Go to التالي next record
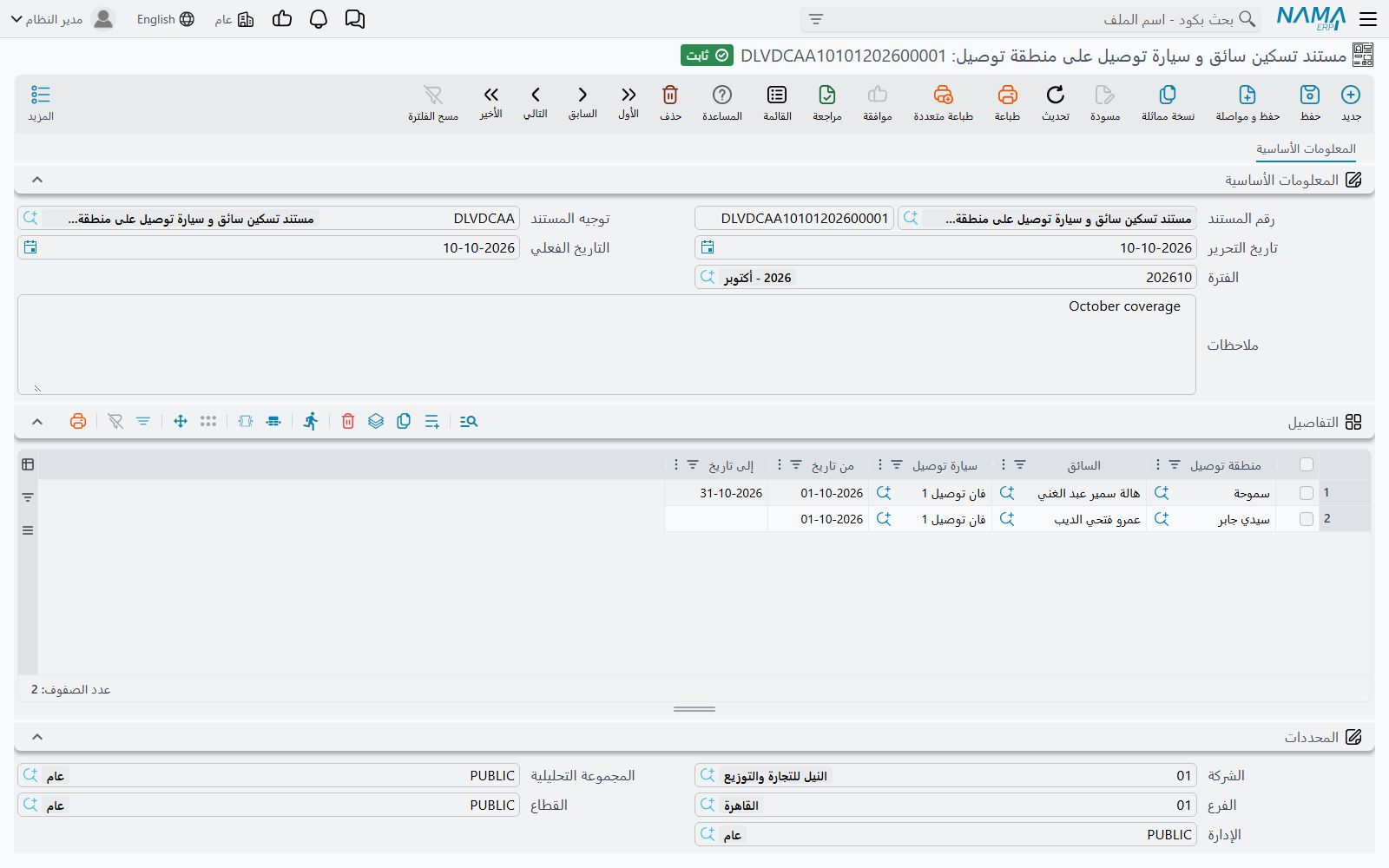The image size is (1389, 868). [x=536, y=95]
